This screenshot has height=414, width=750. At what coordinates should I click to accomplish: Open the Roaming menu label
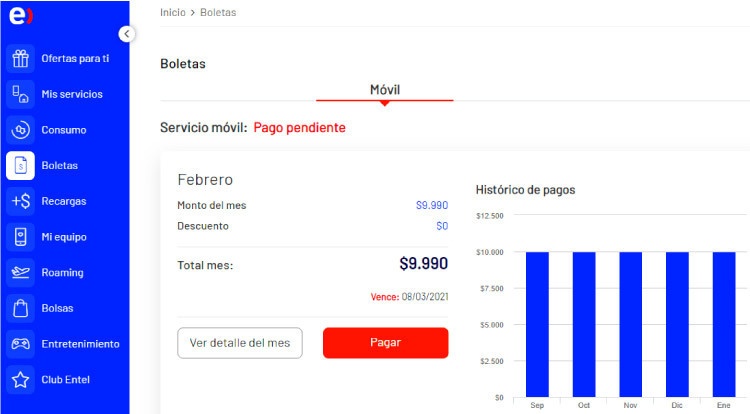pyautogui.click(x=62, y=272)
